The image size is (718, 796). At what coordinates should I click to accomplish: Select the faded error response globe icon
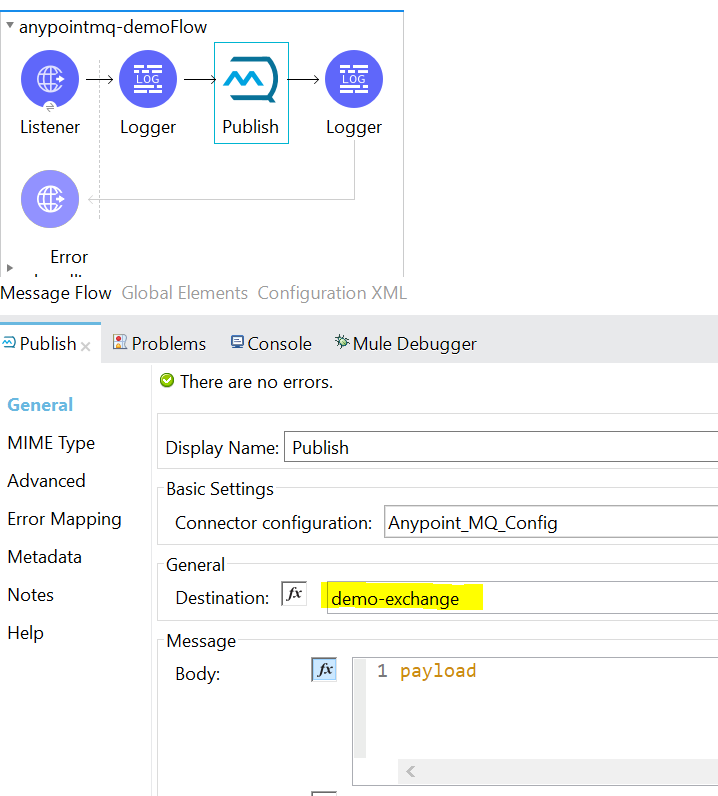tap(50, 199)
